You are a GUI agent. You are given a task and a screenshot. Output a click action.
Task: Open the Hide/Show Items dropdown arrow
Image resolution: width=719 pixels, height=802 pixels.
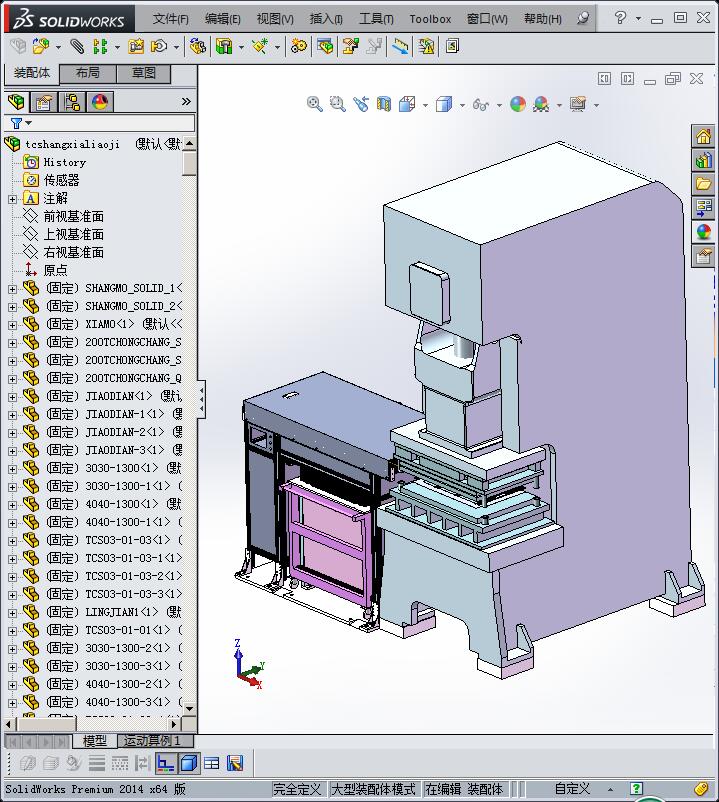499,105
